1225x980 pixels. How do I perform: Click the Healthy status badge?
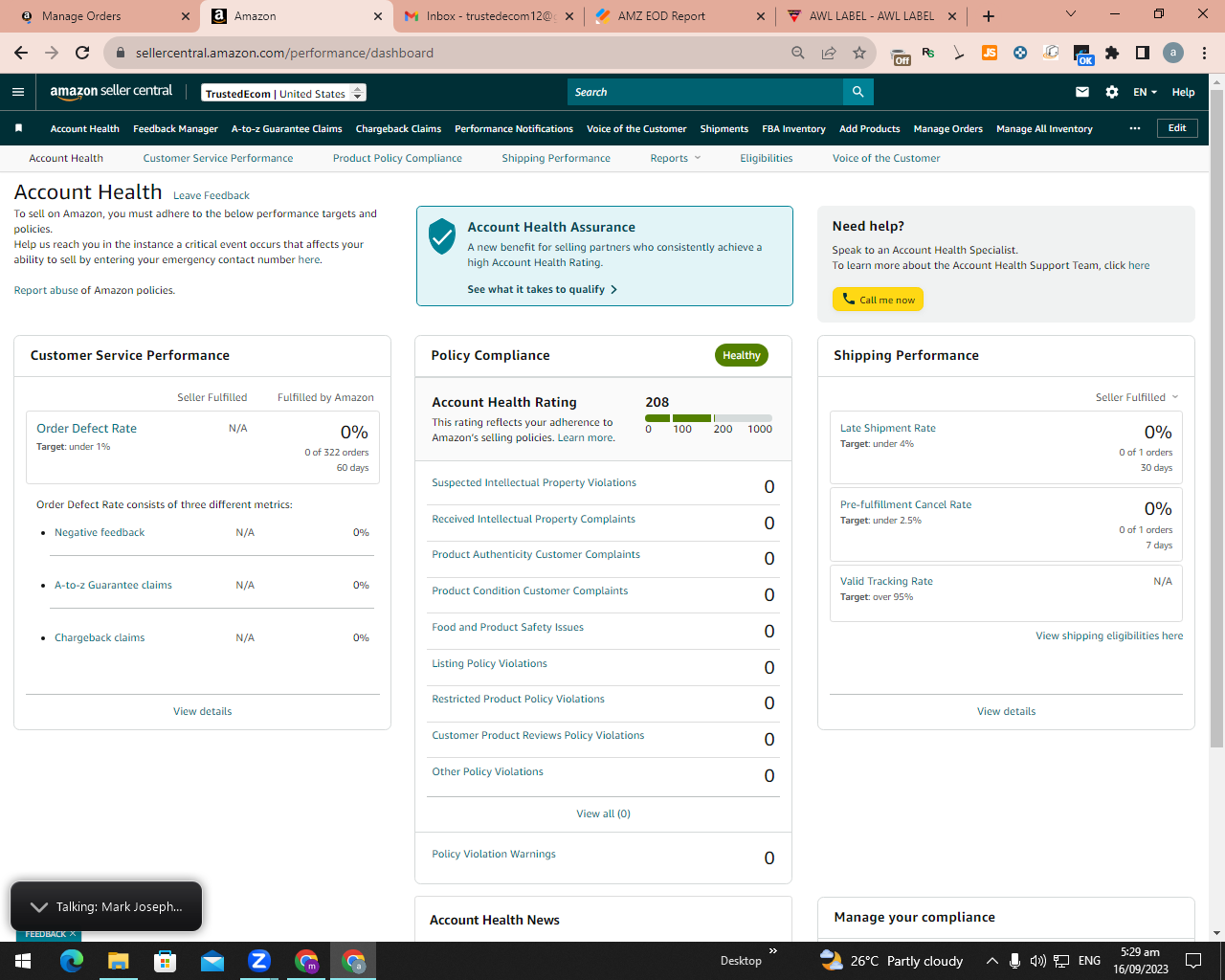[742, 355]
